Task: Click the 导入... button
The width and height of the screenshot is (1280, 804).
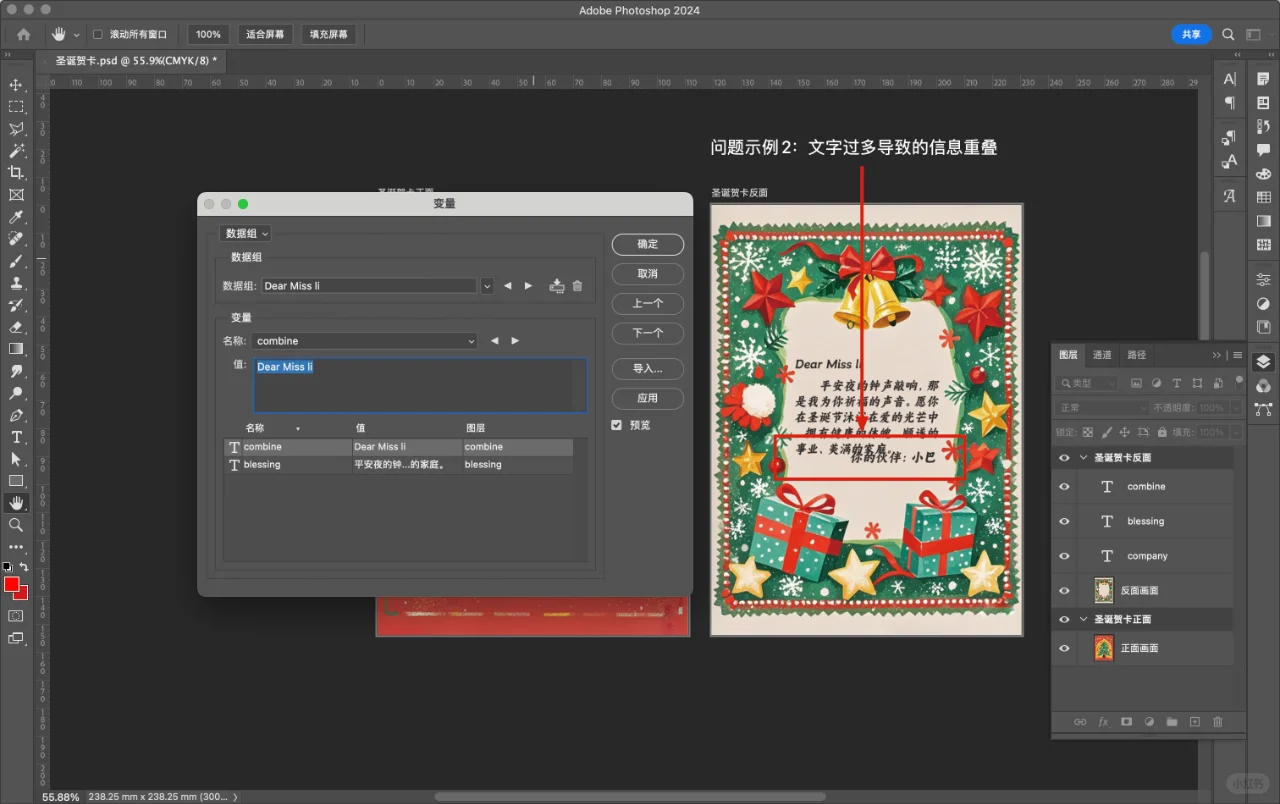Action: (x=648, y=368)
